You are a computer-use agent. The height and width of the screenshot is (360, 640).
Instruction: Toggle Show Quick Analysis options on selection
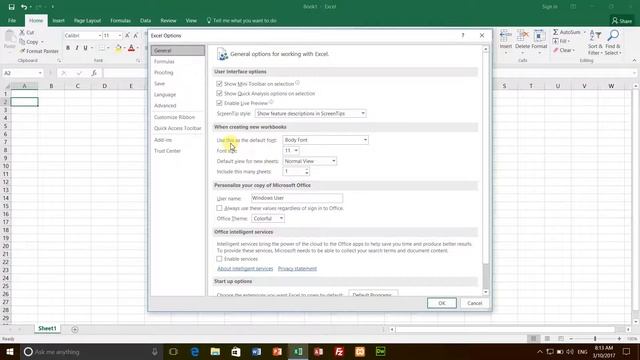[x=219, y=93]
